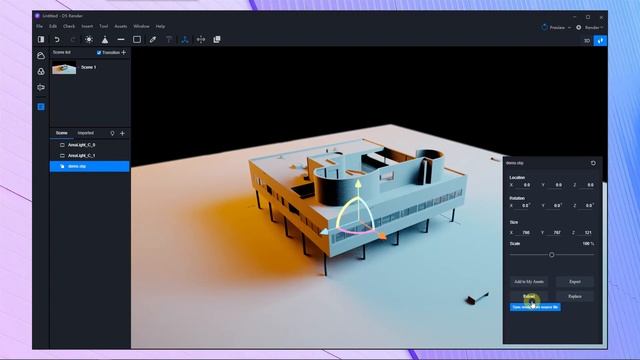Click the Size Z input field
Image resolution: width=640 pixels, height=360 pixels.
588,233
